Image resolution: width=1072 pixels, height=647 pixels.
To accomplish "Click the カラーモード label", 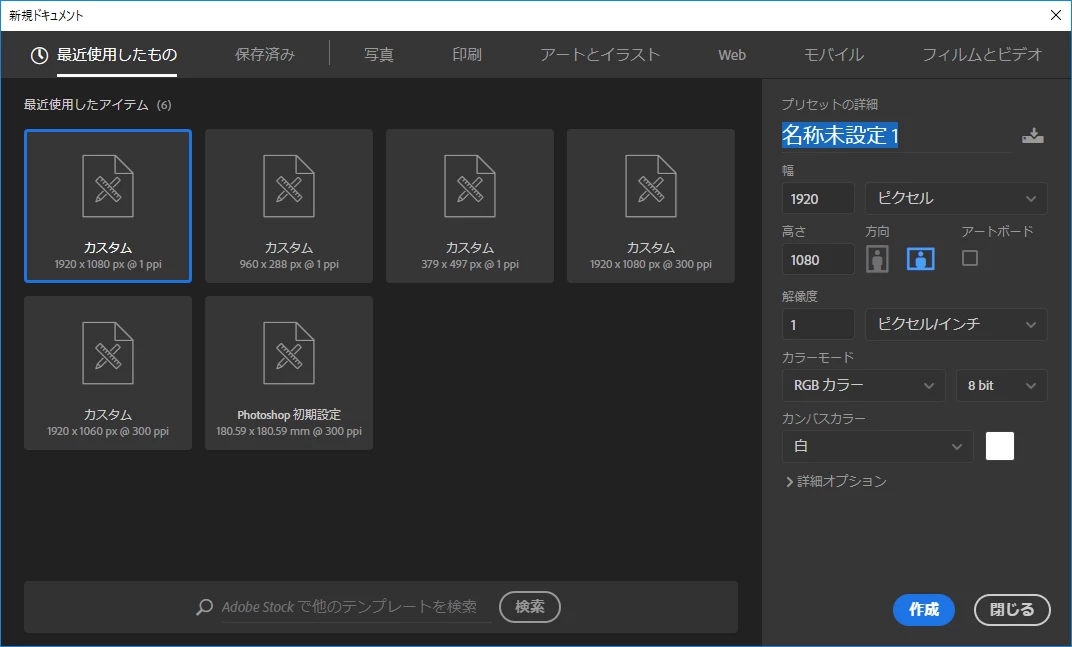I will tap(818, 357).
